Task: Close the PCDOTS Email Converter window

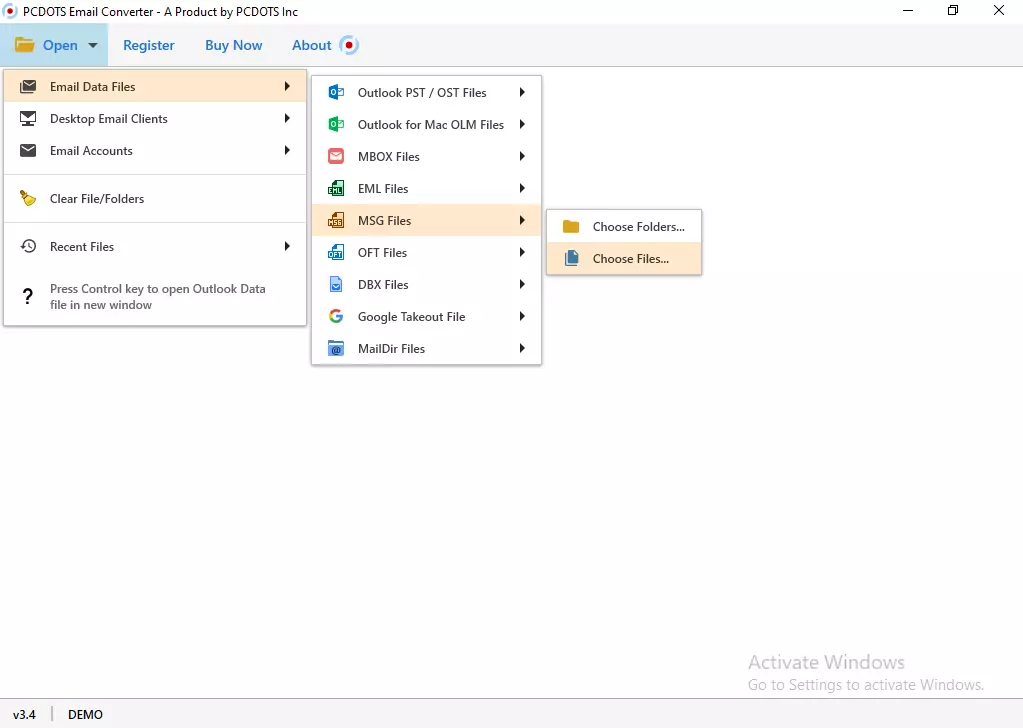Action: (x=999, y=10)
